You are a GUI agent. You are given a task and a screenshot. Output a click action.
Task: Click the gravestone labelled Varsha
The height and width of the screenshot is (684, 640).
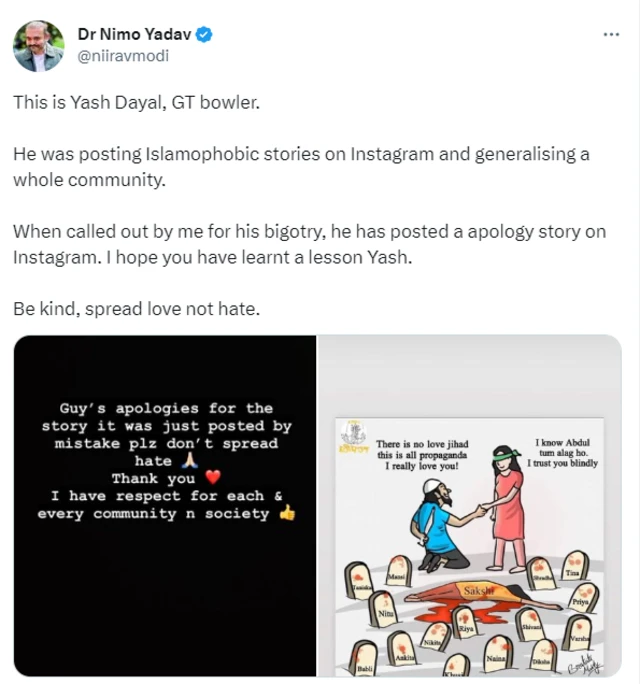(x=576, y=634)
